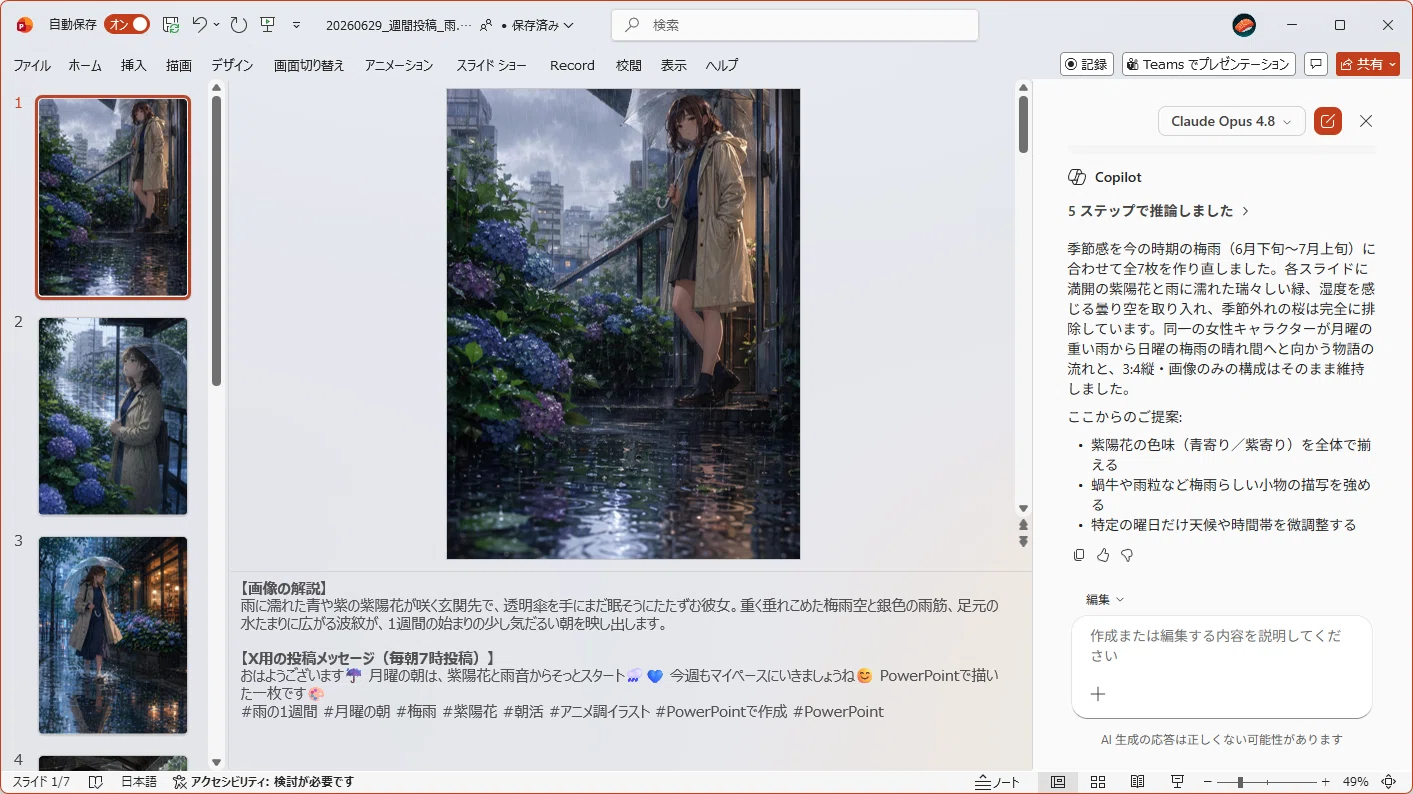Click the zoom in plus button
1413x794 pixels.
coord(1326,782)
